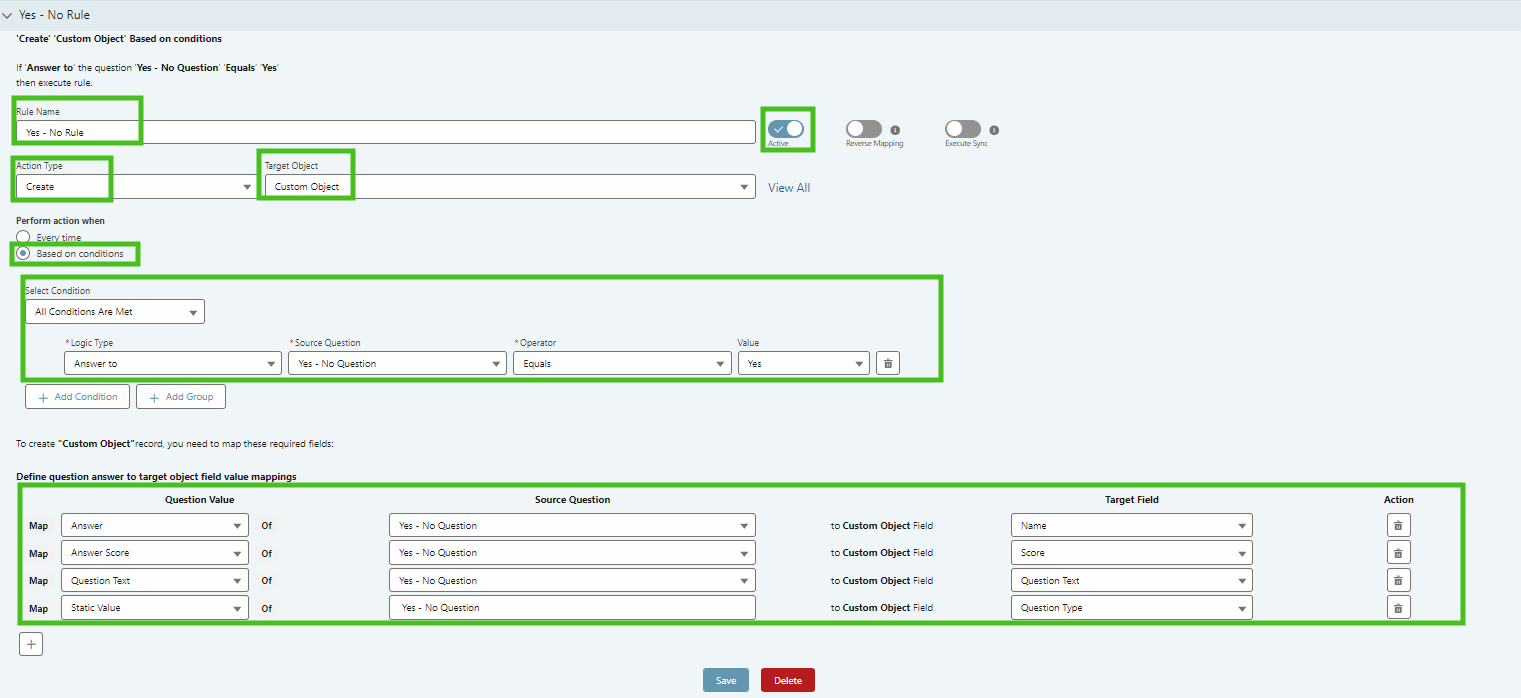Click the Add Group button

pyautogui.click(x=181, y=397)
